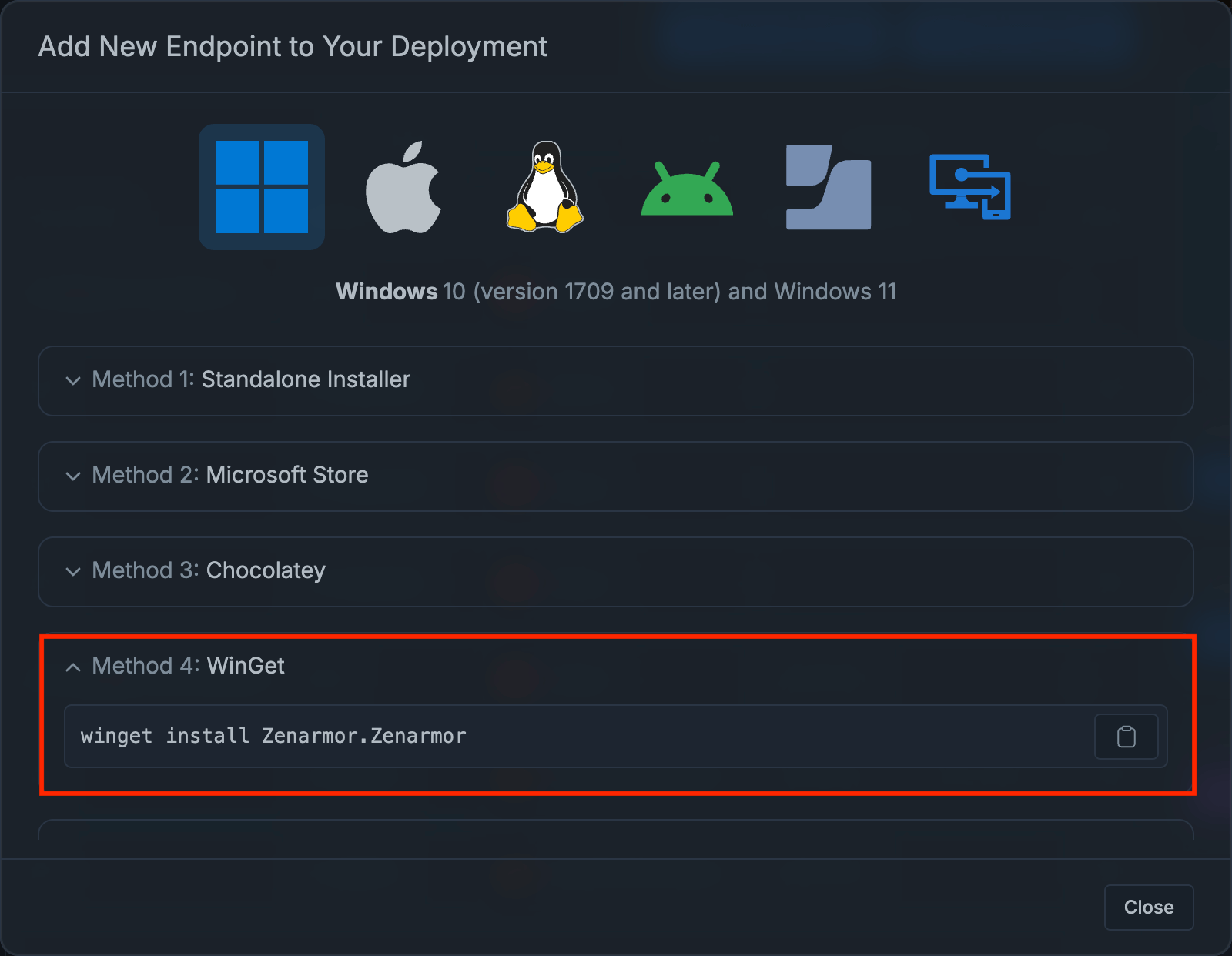Select the OPNsense platform icon
The width and height of the screenshot is (1232, 956).
(828, 187)
